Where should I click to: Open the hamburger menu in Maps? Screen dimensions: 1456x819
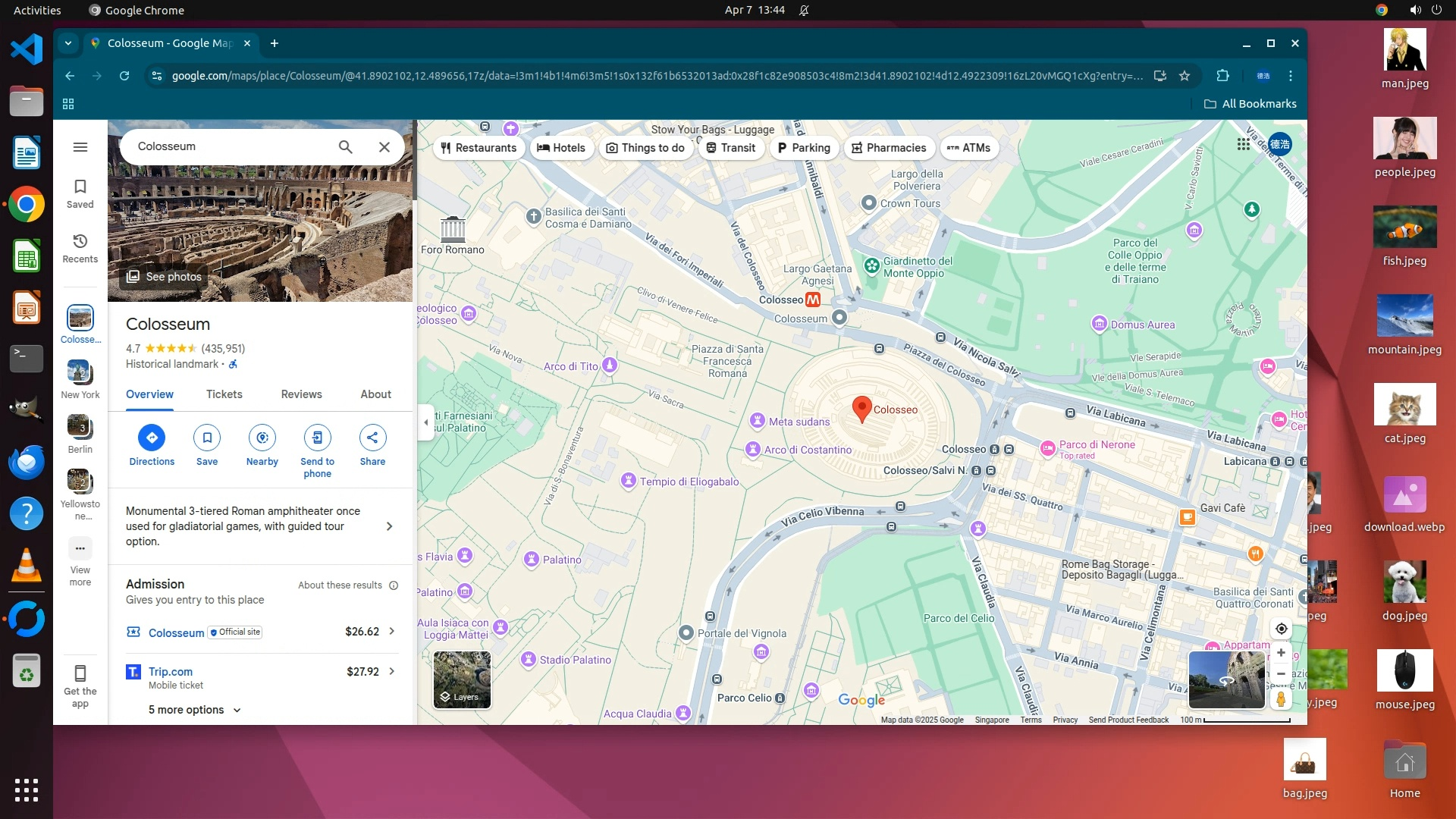[x=80, y=147]
